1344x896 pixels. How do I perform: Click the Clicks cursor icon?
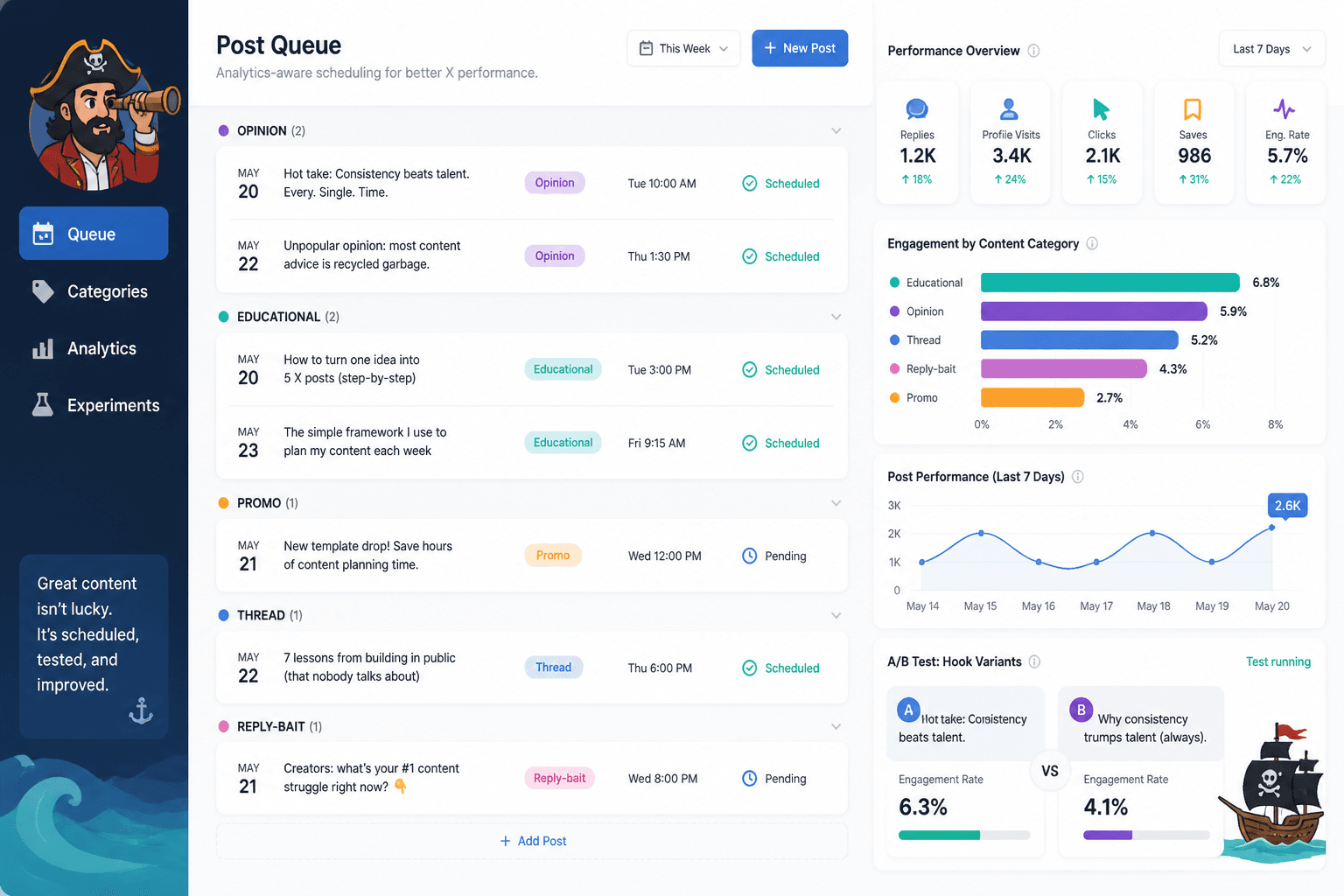1101,108
